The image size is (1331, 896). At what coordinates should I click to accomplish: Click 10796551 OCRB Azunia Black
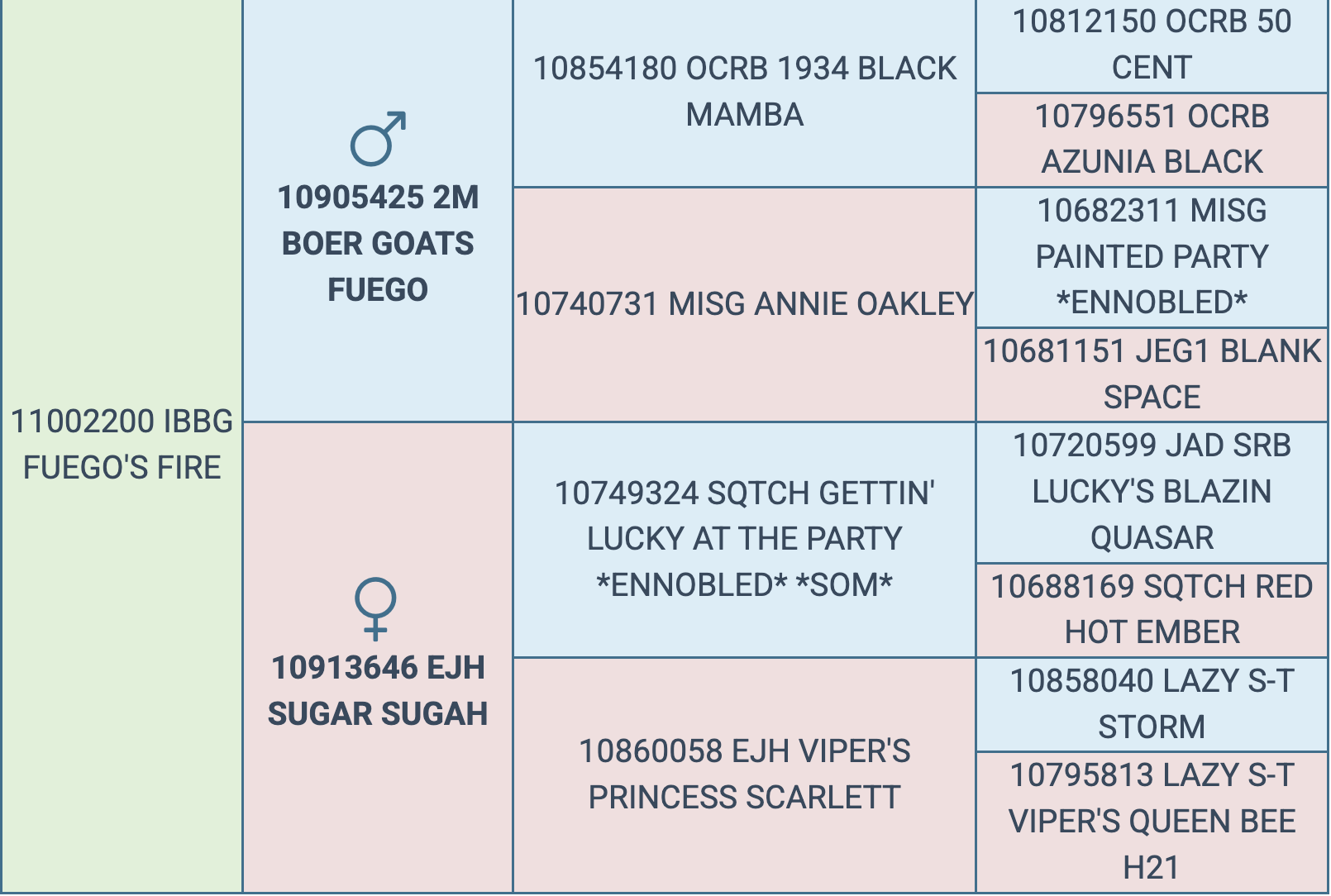coord(1152,139)
